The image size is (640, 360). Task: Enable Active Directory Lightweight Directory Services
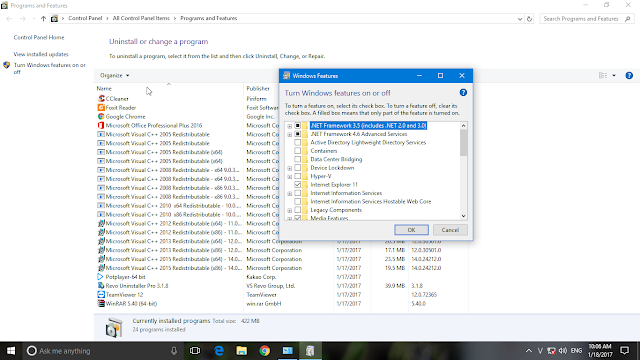pos(298,142)
